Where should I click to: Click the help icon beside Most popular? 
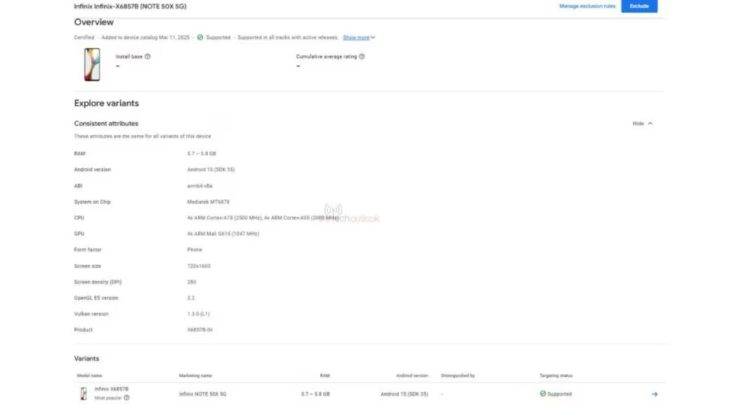click(x=127, y=398)
